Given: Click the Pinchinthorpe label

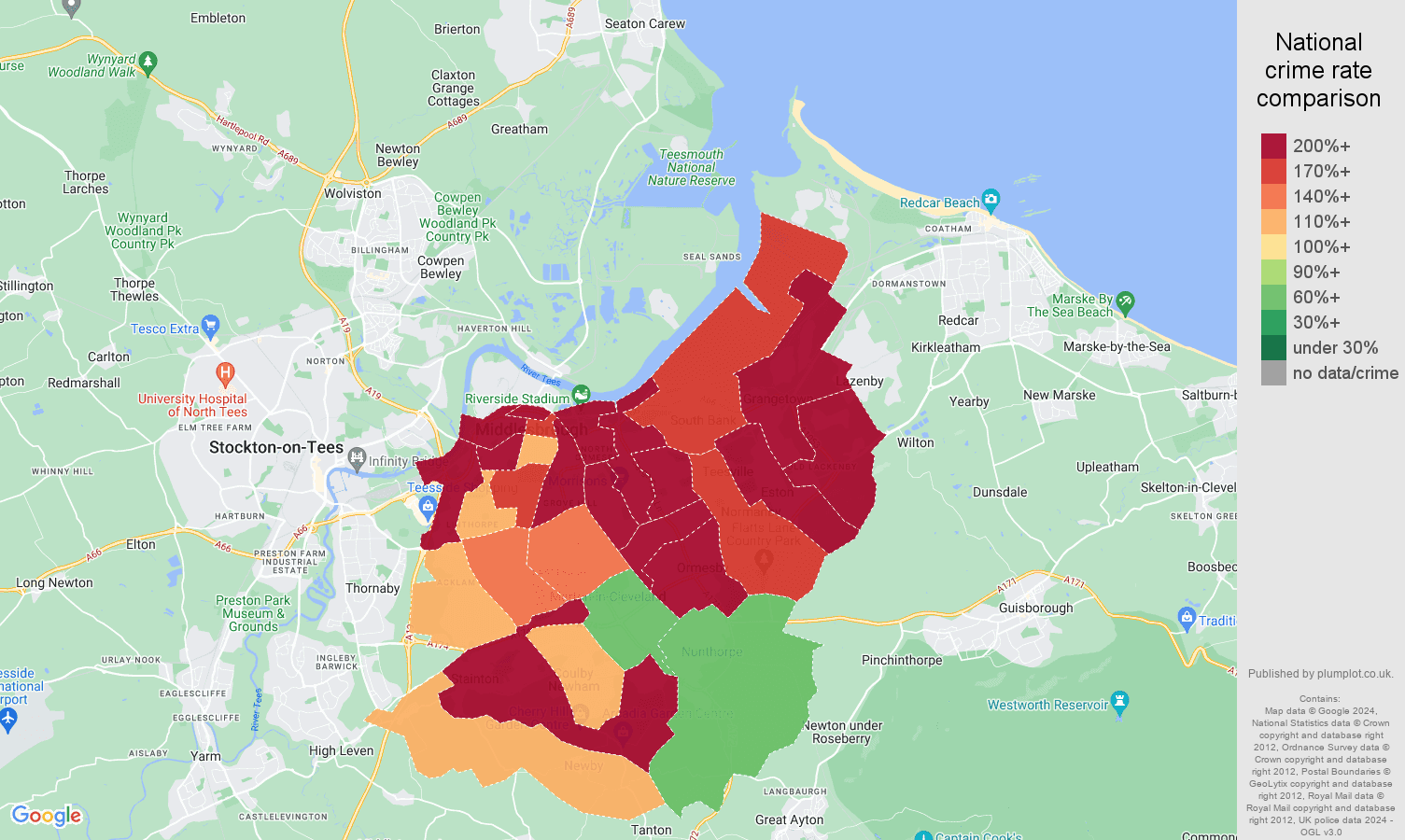Looking at the screenshot, I should pos(902,660).
